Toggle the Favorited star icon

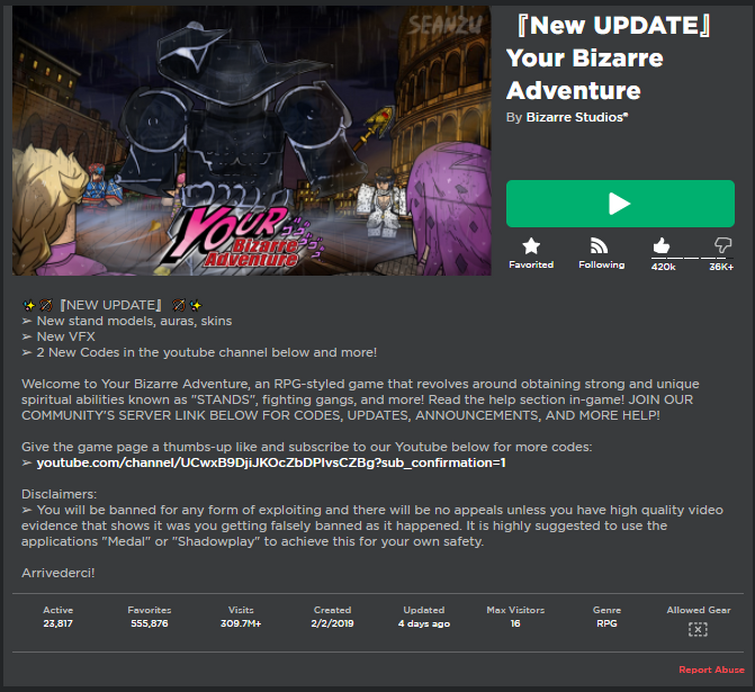point(531,246)
